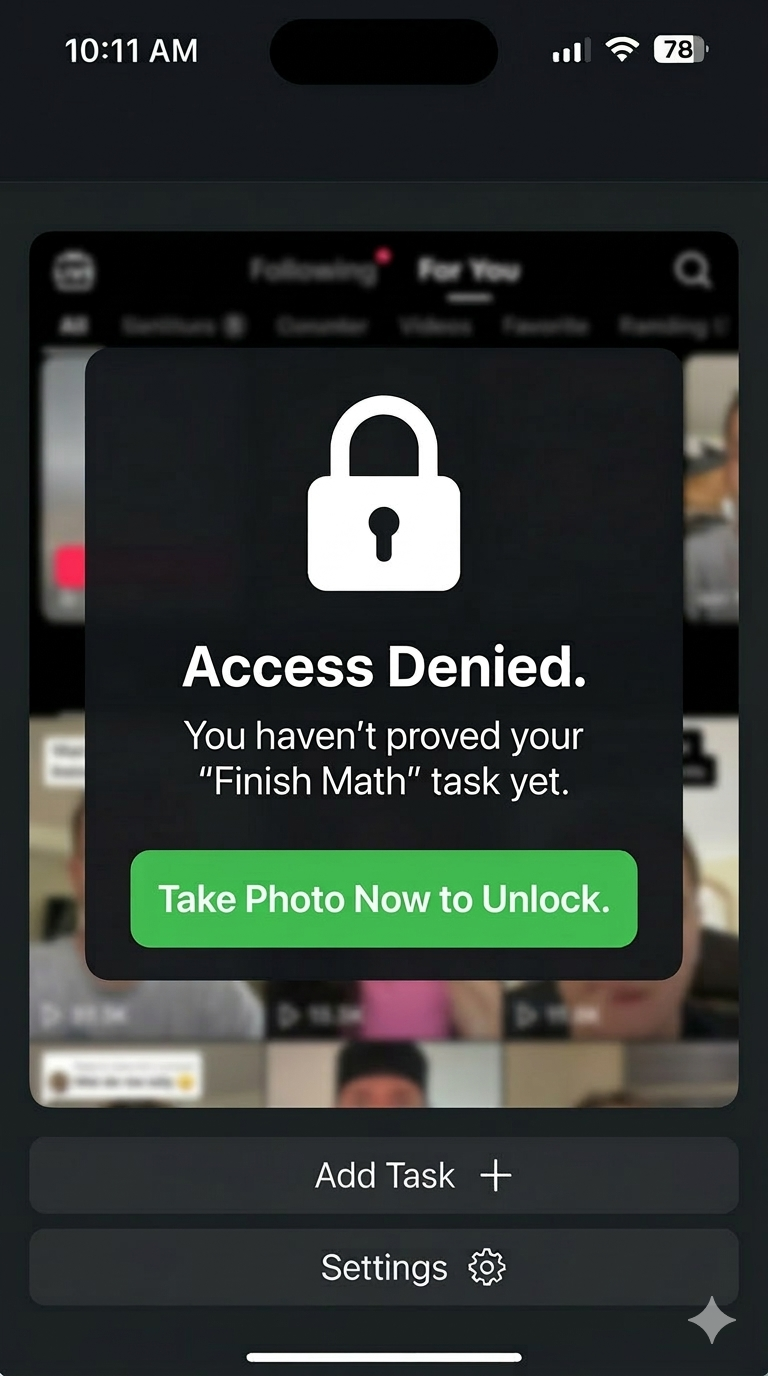Switch to the blurred Following tab
The width and height of the screenshot is (768, 1376).
coord(313,270)
